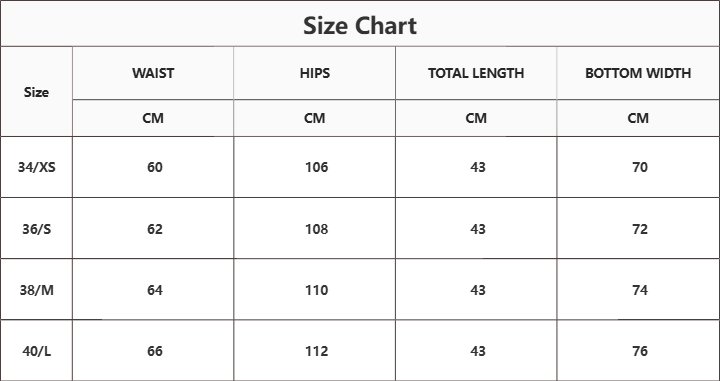
Task: Select the HIPS column header
Action: 315,73
